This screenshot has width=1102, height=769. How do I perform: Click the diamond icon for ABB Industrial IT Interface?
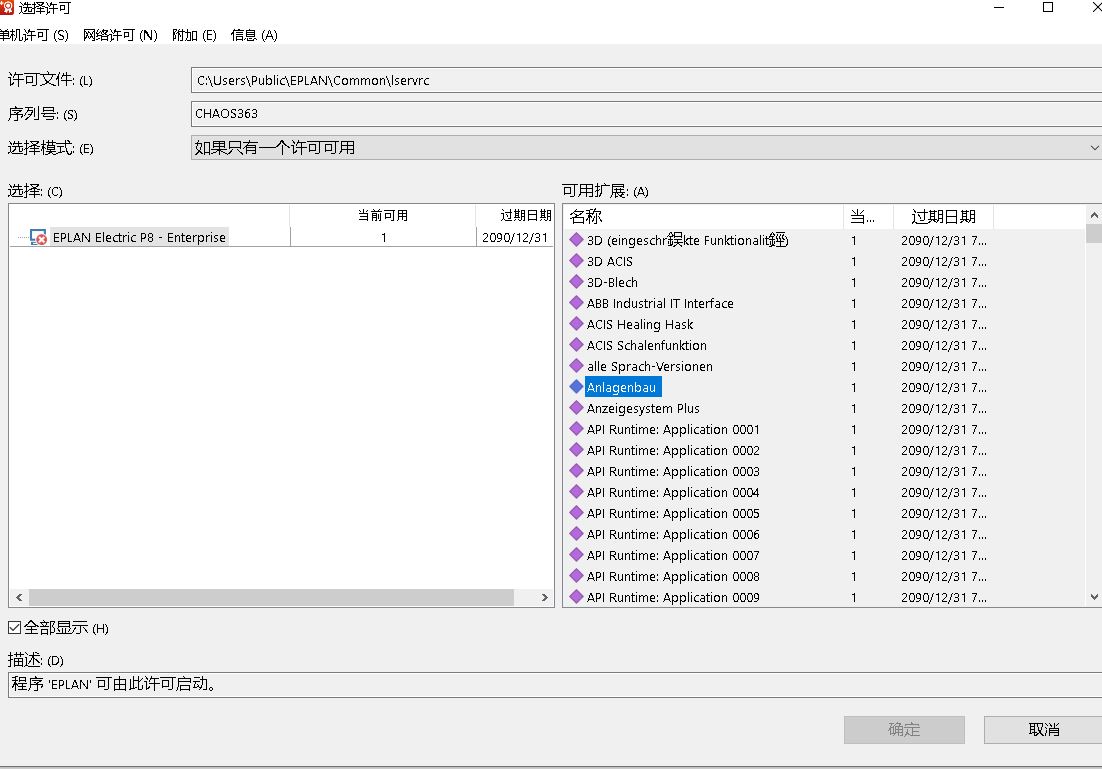(x=576, y=303)
